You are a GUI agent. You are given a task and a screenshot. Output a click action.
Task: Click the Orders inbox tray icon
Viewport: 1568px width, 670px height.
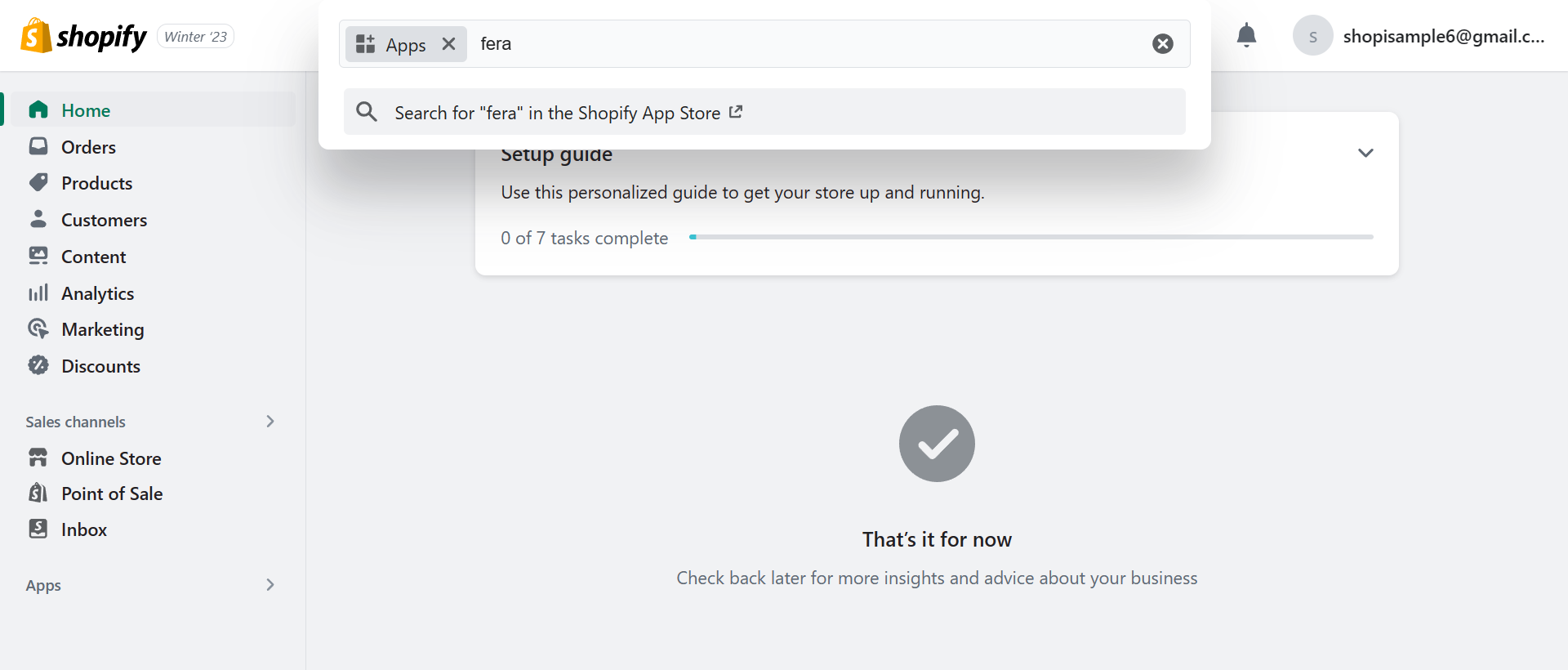tap(38, 146)
